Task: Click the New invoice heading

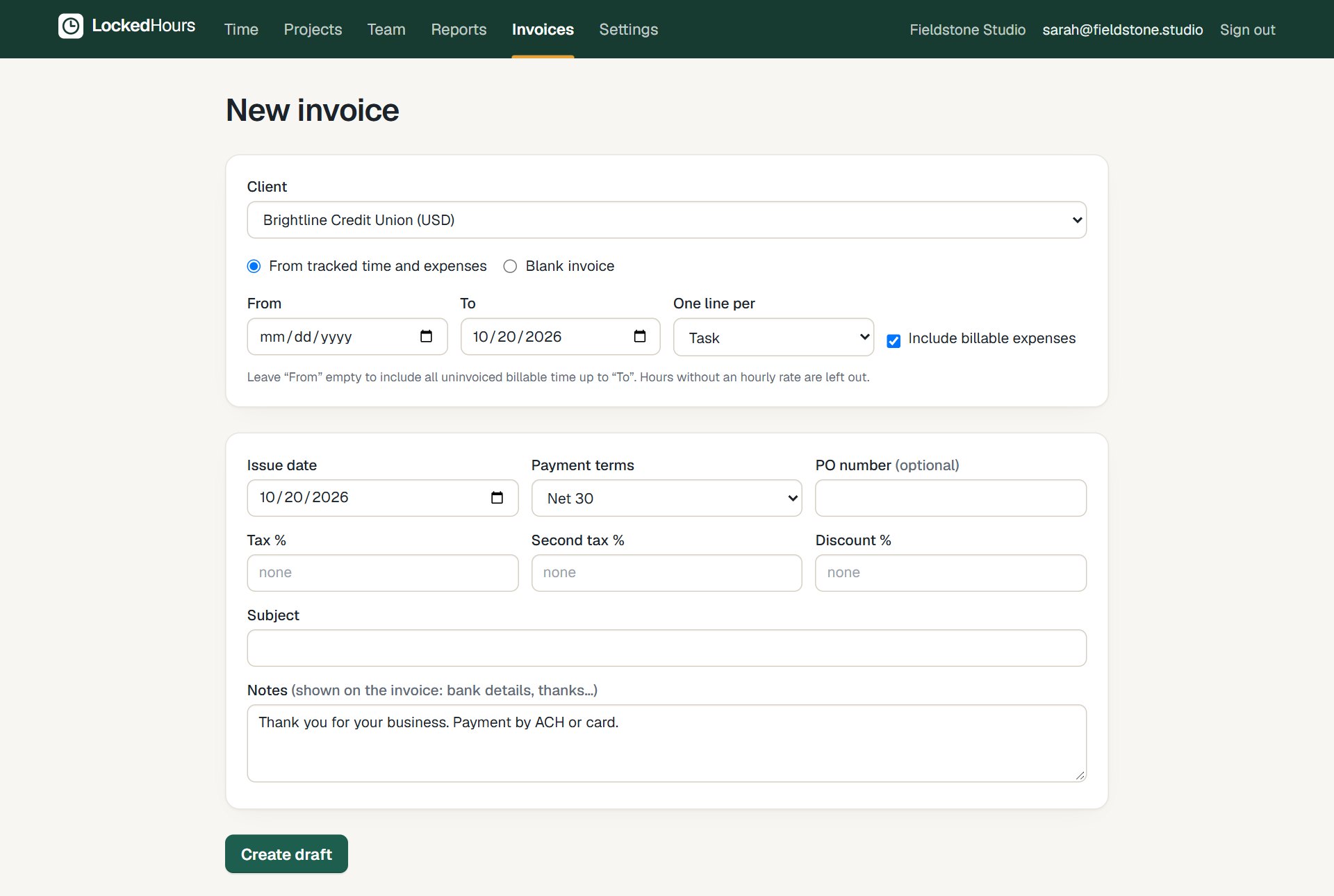Action: [x=313, y=110]
